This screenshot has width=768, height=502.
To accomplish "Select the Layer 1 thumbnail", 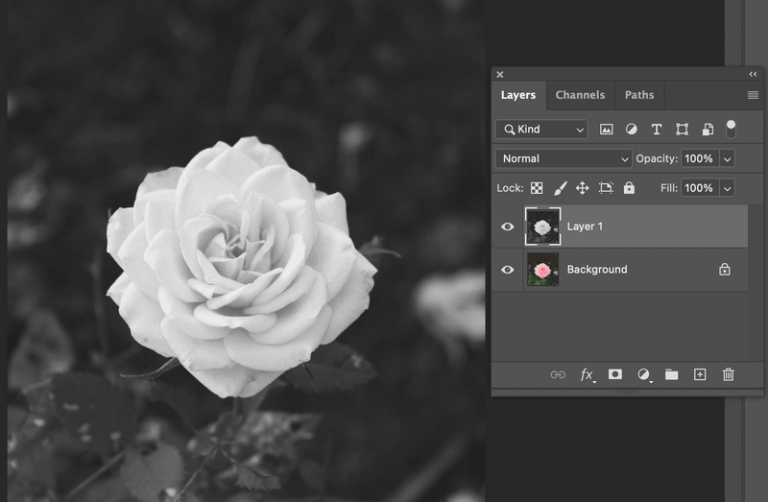I will [543, 226].
